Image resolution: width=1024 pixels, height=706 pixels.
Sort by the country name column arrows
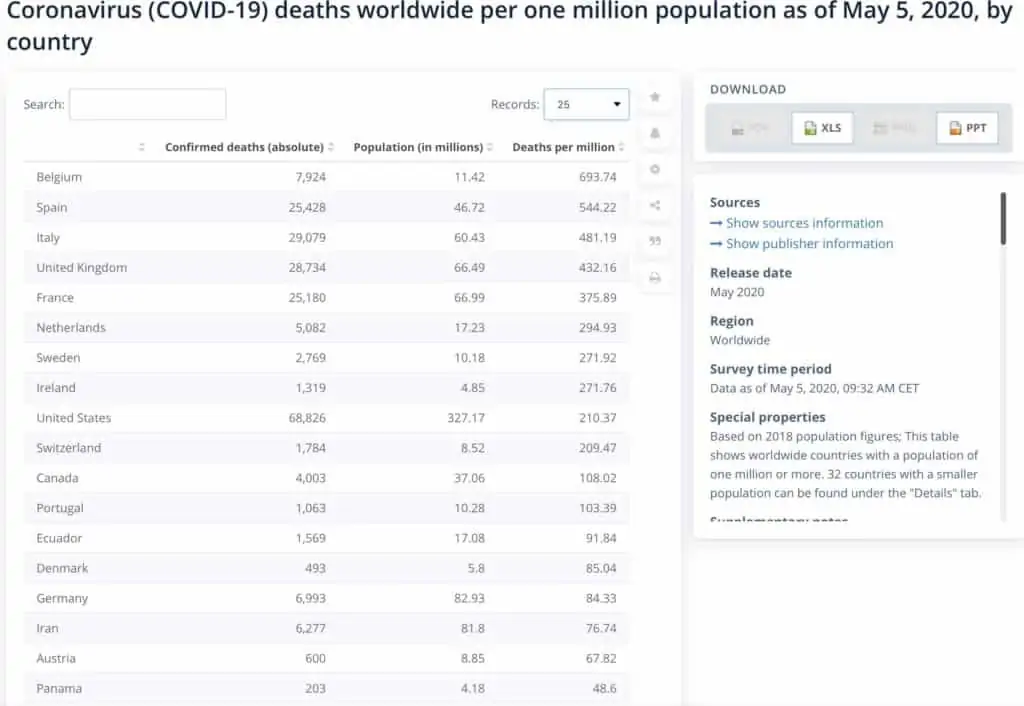point(142,147)
